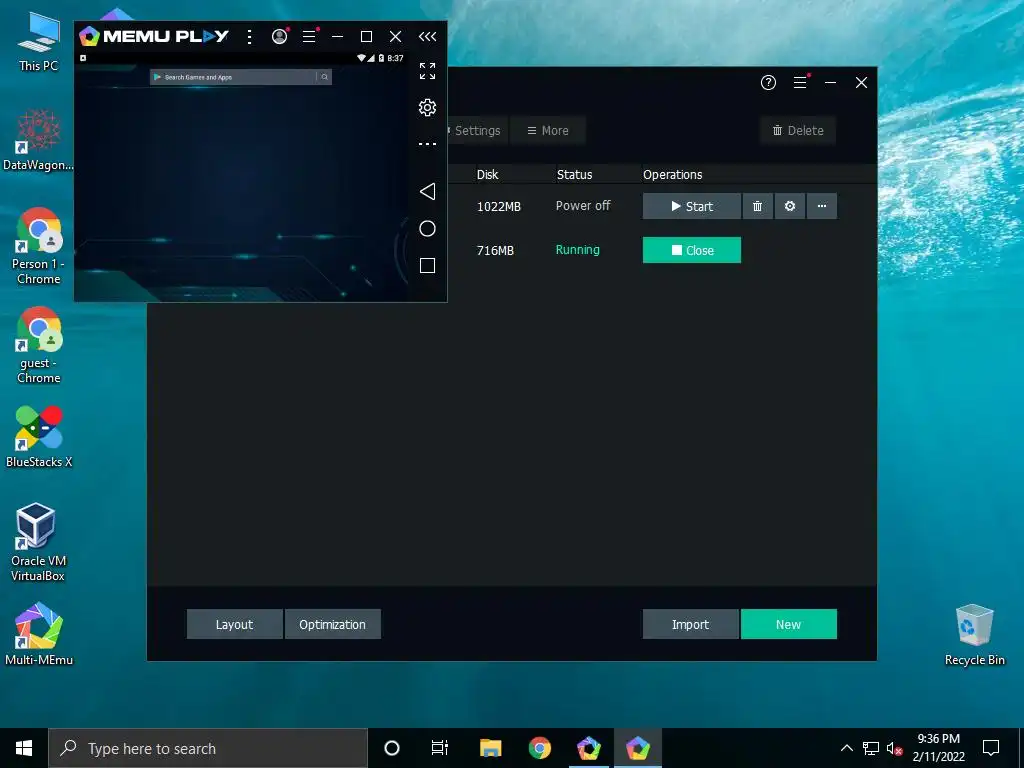Open MEmu Play sidebar settings gear
This screenshot has width=1024, height=768.
coord(427,107)
